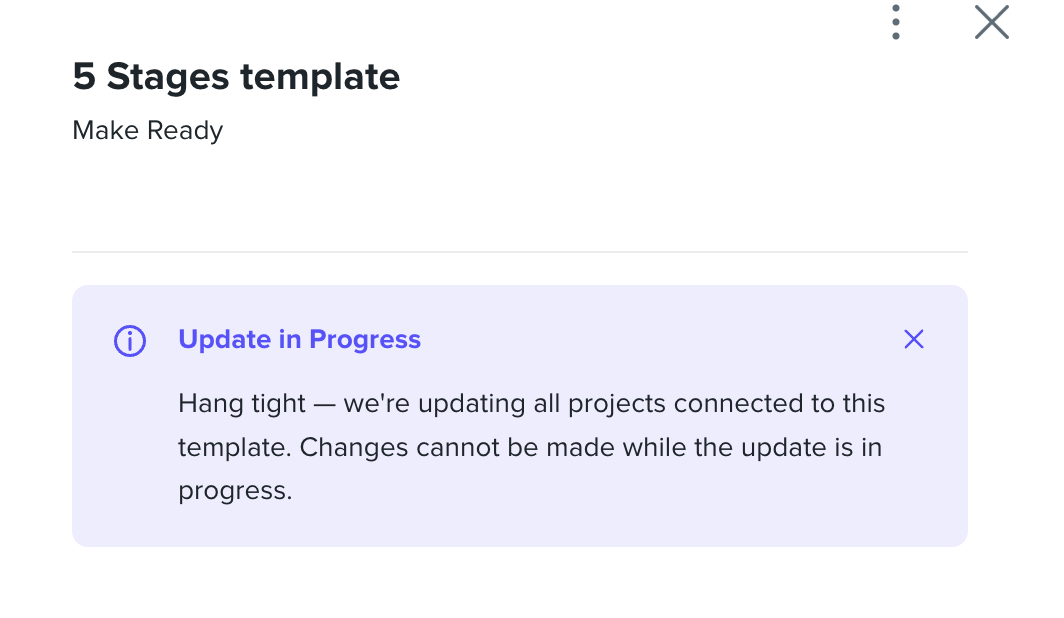Open template actions via vertical dots icon
This screenshot has height=618, width=1064.
895,22
